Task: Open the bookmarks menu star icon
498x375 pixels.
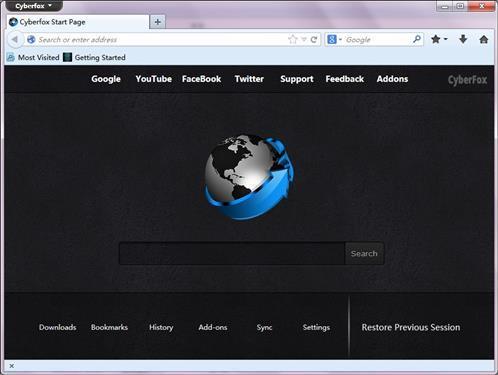Action: [439, 39]
